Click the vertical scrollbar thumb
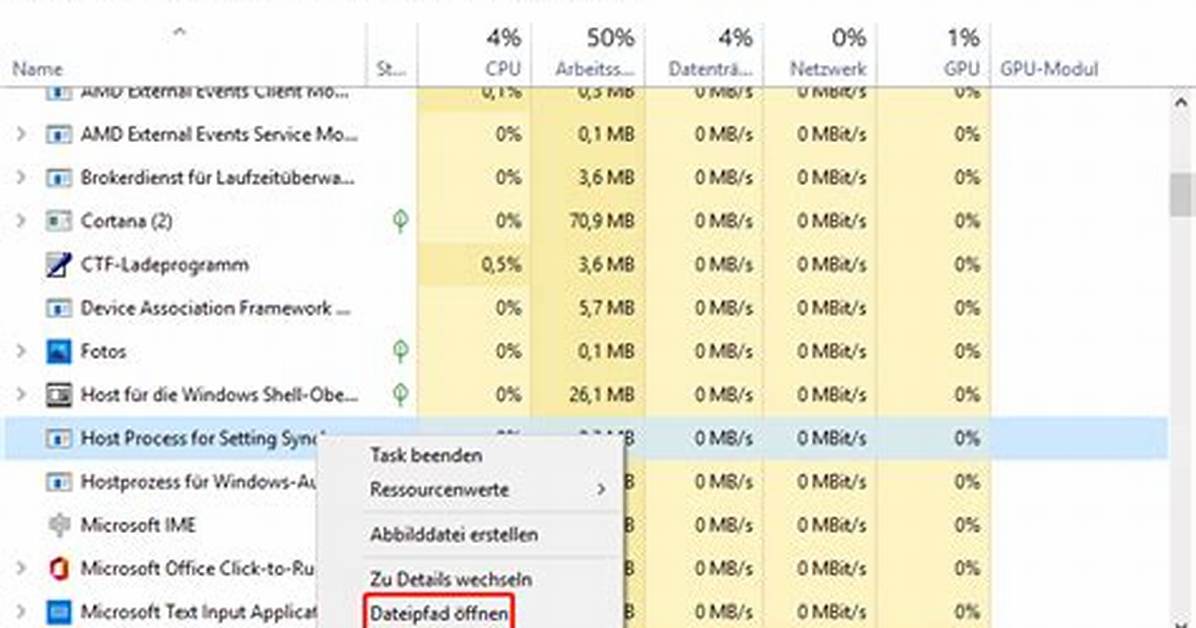 pyautogui.click(x=1181, y=195)
